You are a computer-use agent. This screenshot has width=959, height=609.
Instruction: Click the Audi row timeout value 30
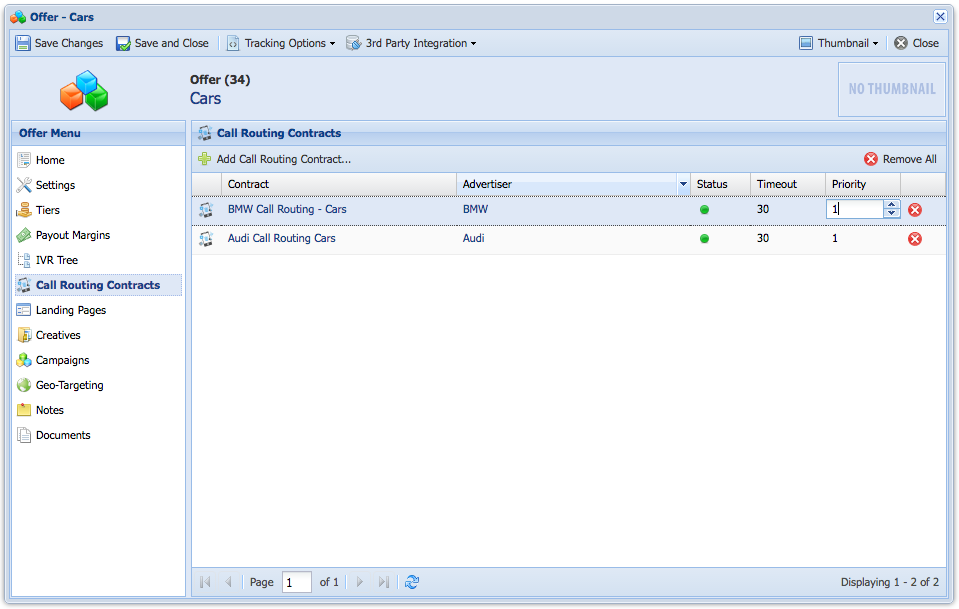(763, 238)
